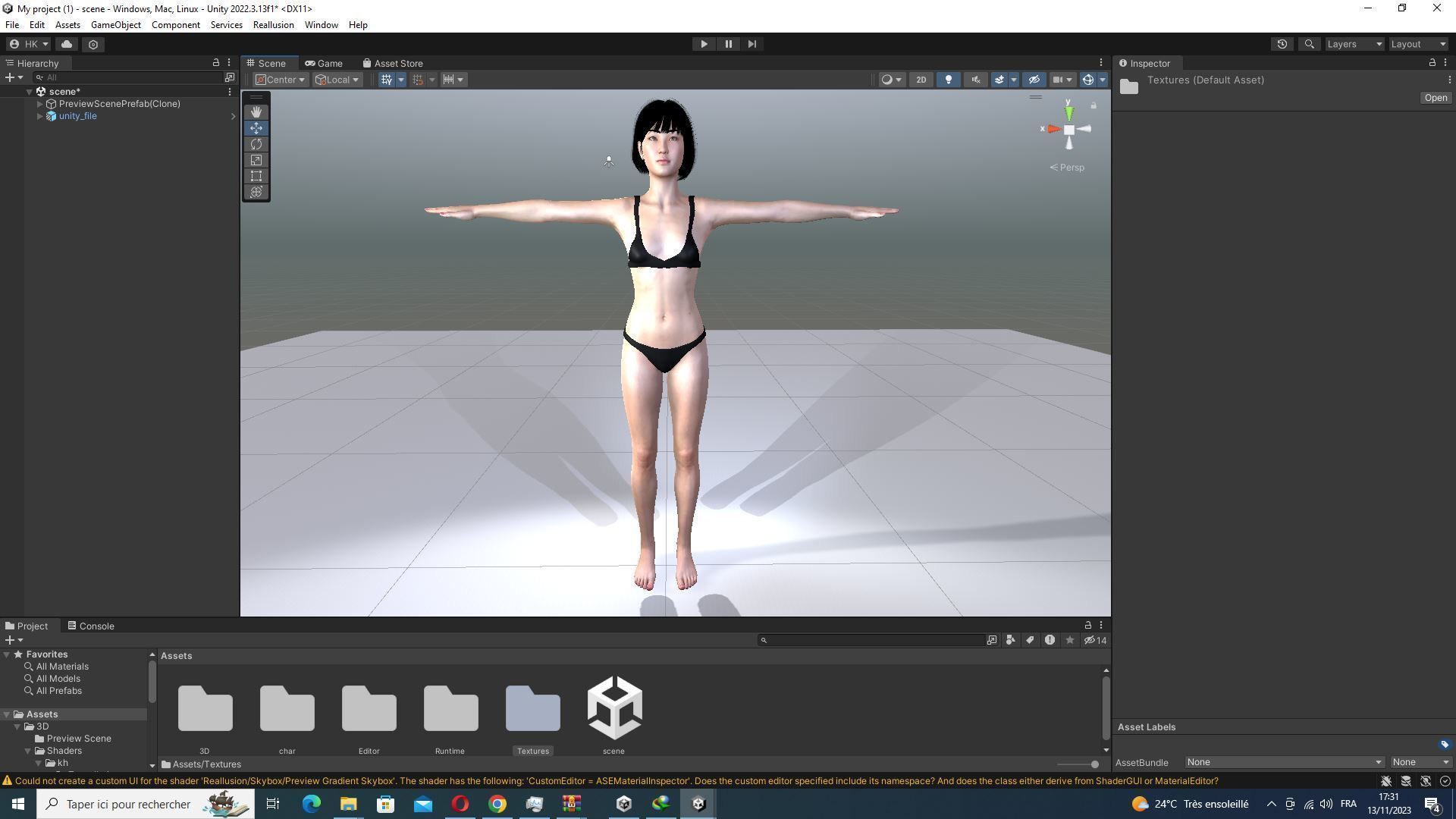Open Chrome from Windows taskbar
1456x819 pixels.
click(497, 804)
